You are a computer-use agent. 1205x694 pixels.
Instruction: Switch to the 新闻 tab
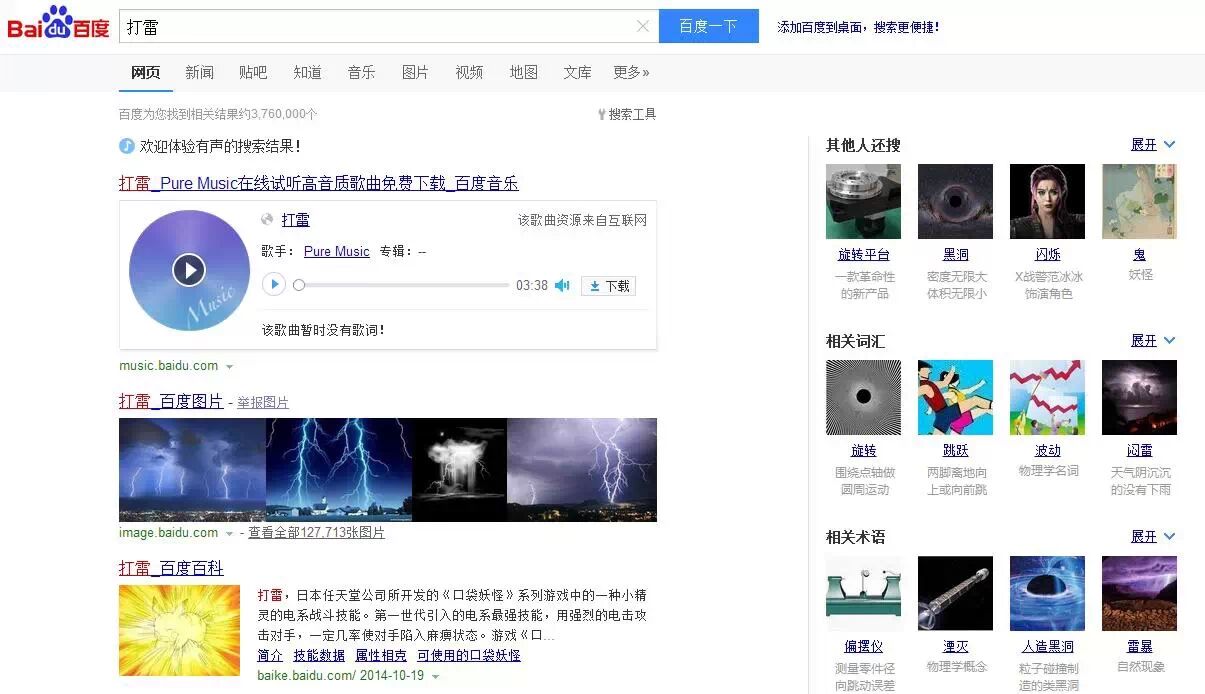pos(199,72)
